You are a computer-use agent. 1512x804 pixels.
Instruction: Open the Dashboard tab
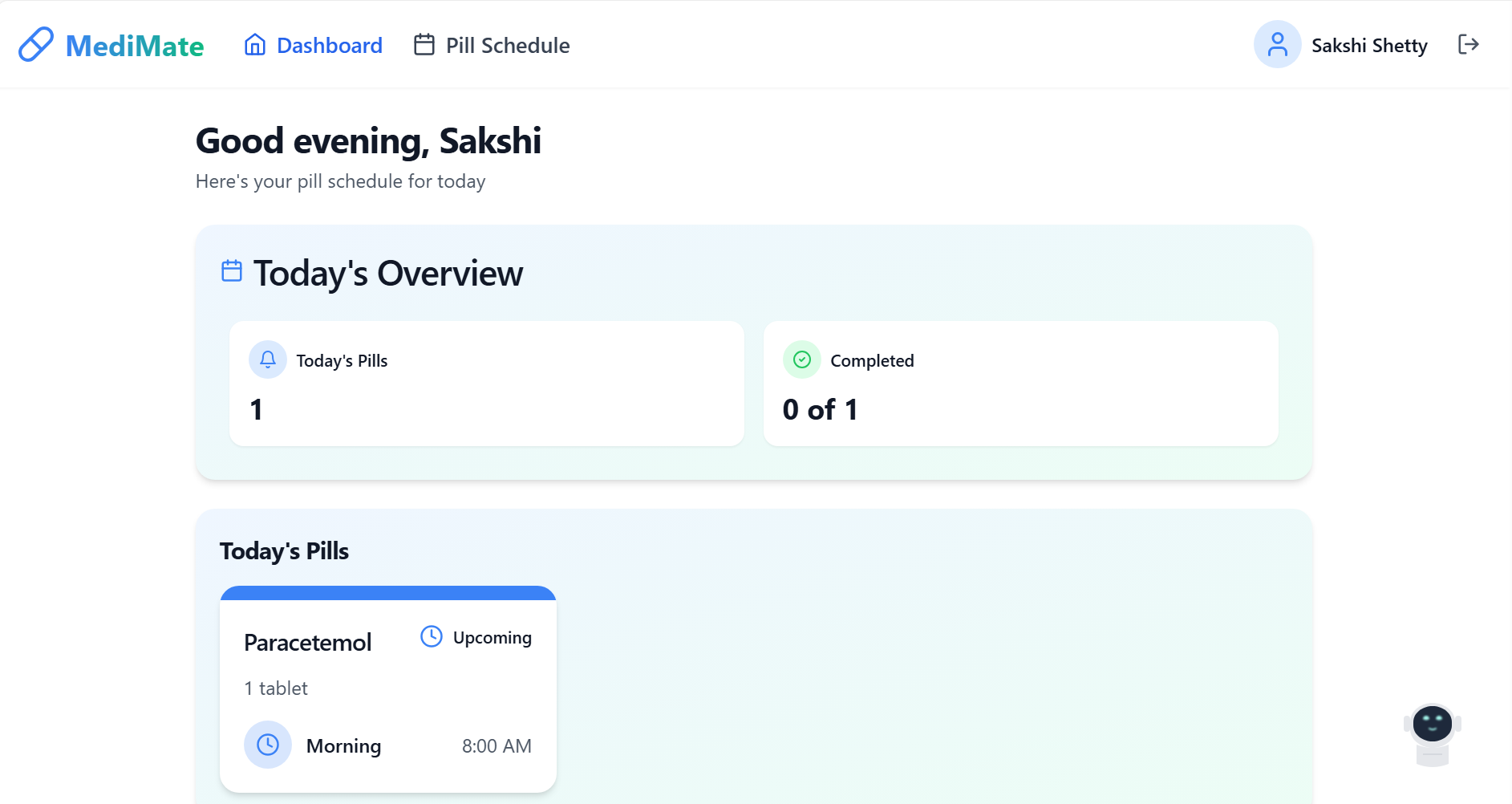coord(329,46)
